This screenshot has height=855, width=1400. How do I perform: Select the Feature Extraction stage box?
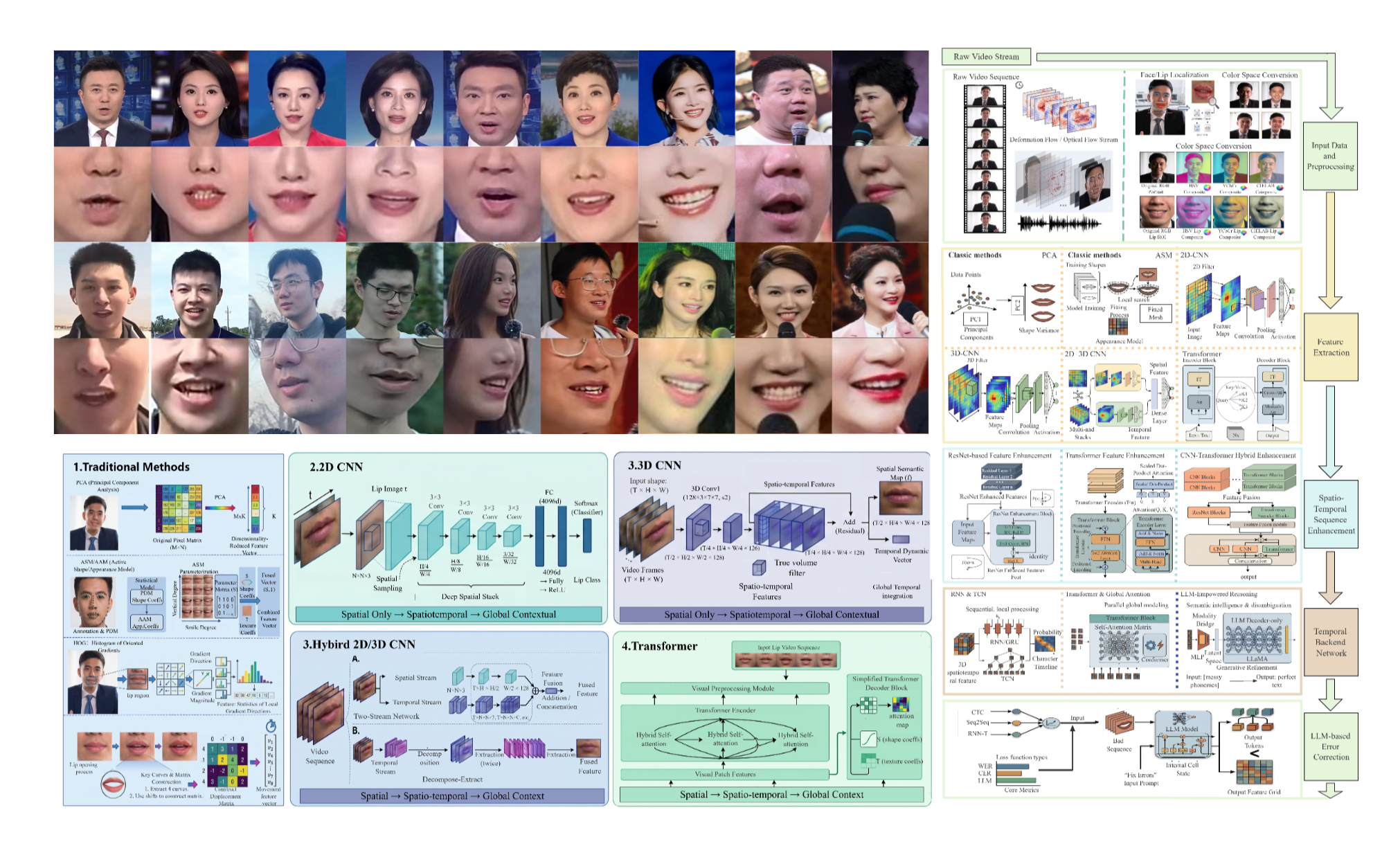[1331, 347]
